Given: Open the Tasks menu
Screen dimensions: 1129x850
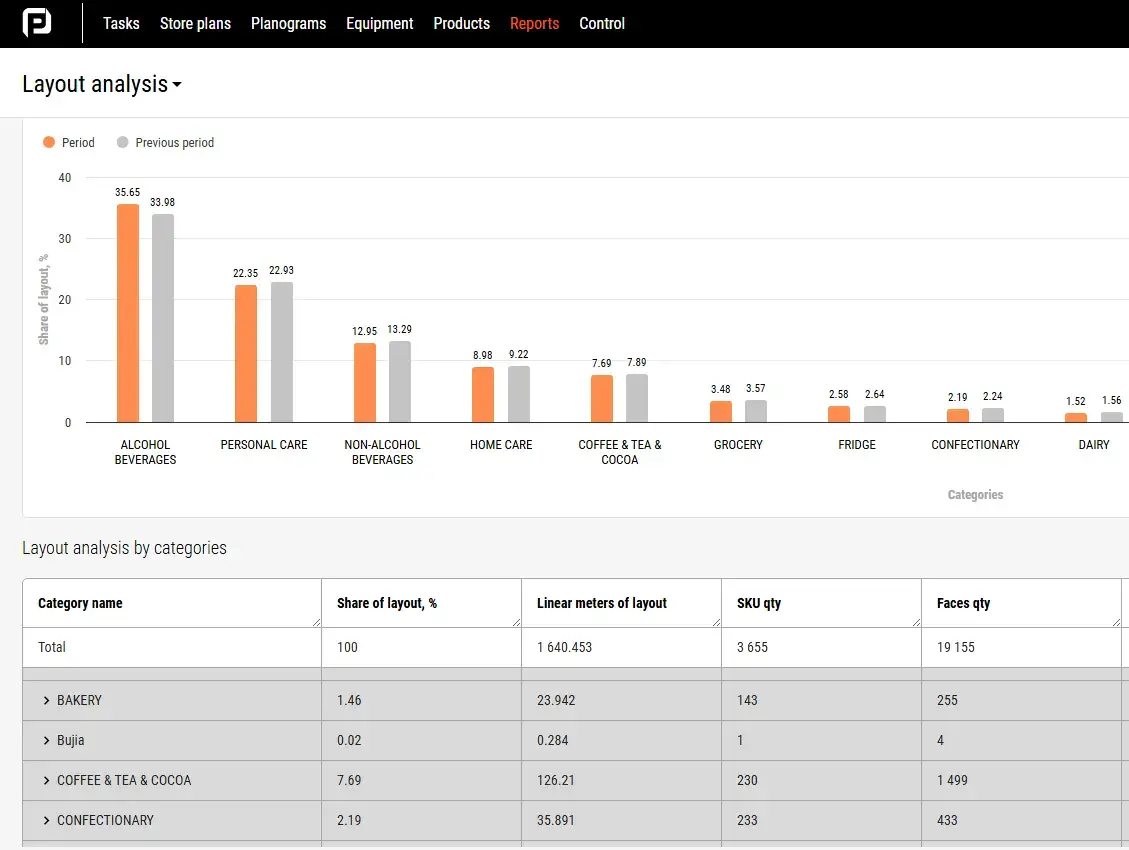Looking at the screenshot, I should coord(121,23).
